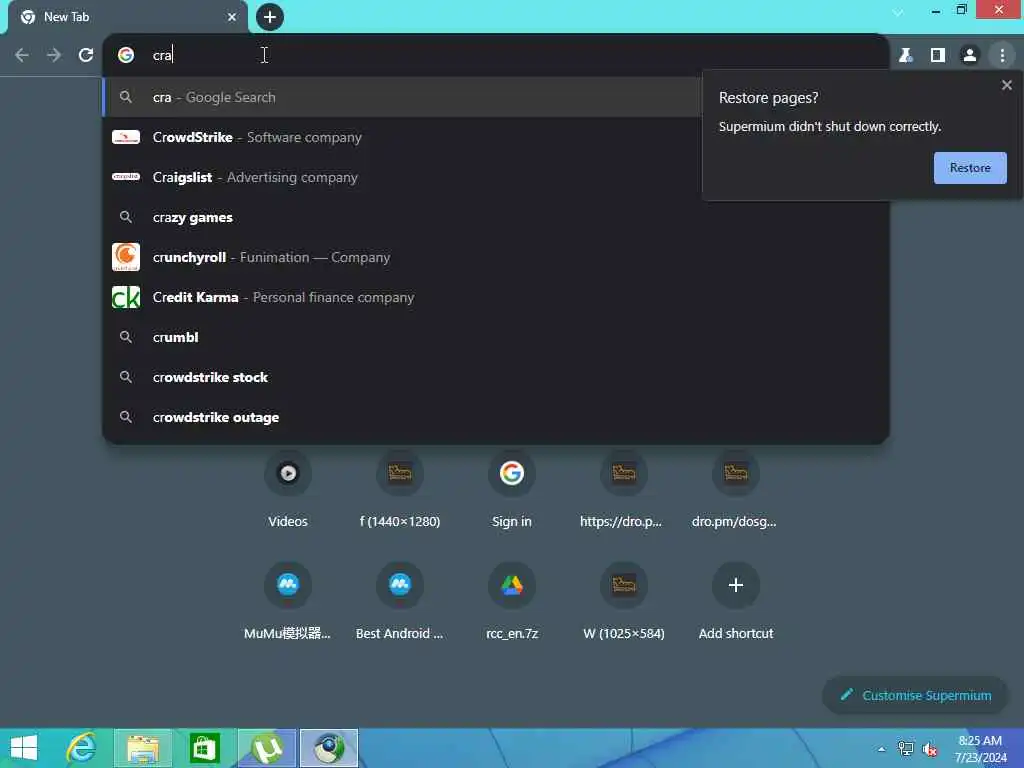Pick the 'crazy games' suggestion
The height and width of the screenshot is (768, 1024).
pyautogui.click(x=496, y=217)
